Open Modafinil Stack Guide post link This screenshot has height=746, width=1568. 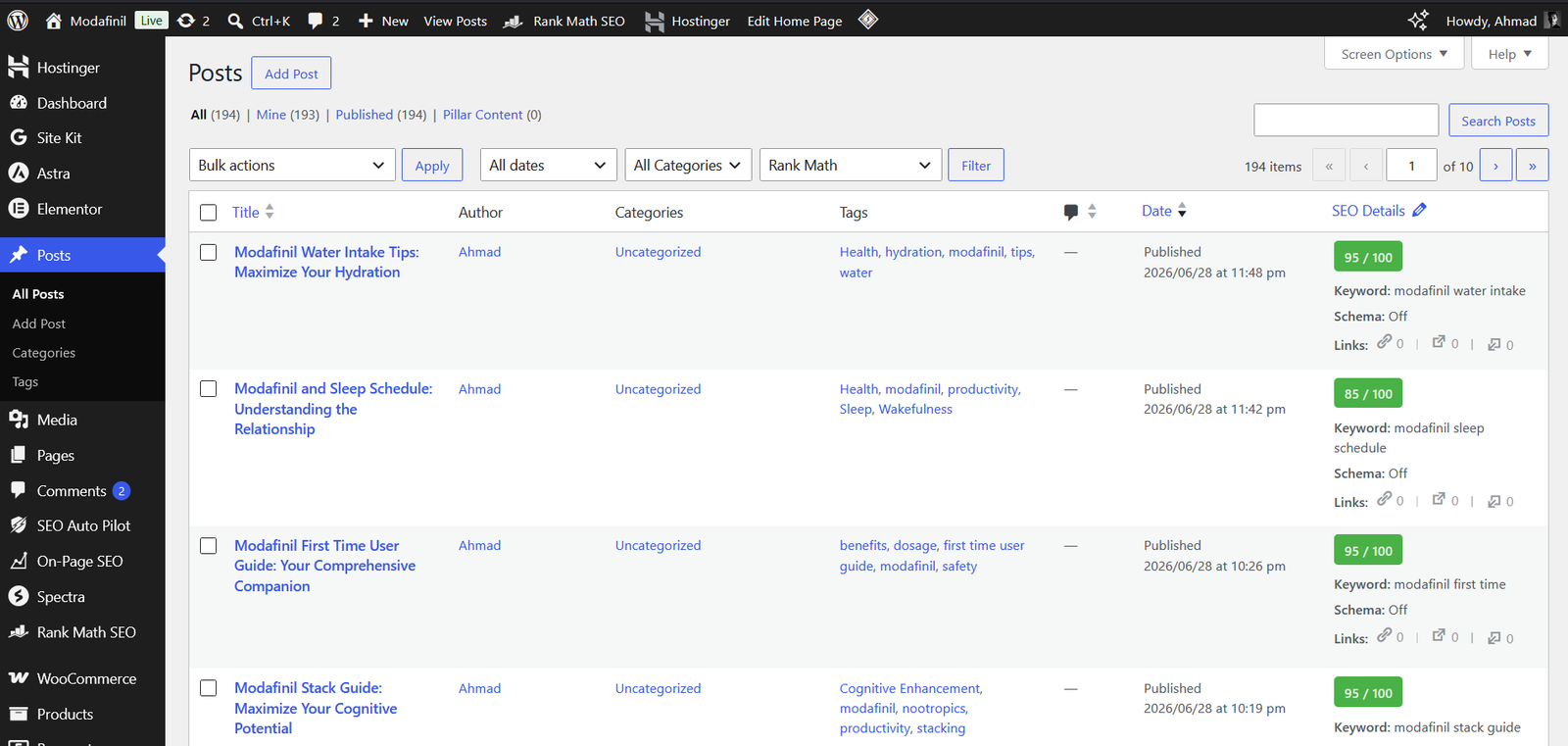click(316, 708)
